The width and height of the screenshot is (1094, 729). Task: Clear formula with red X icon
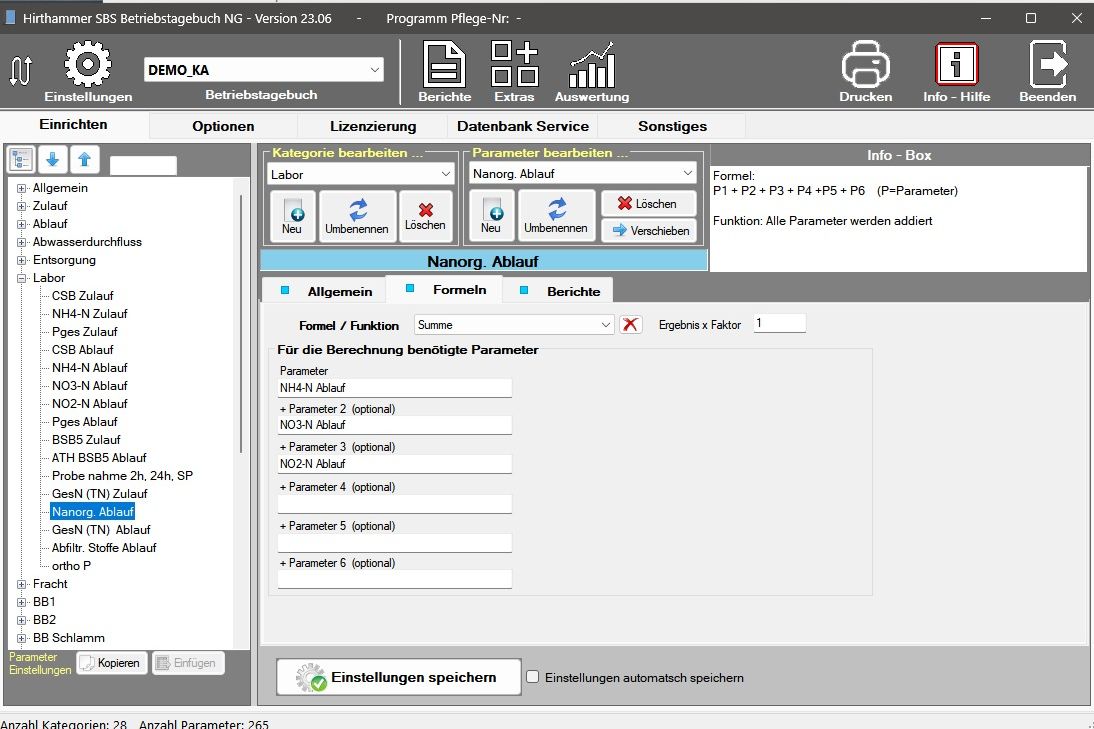[x=631, y=325]
